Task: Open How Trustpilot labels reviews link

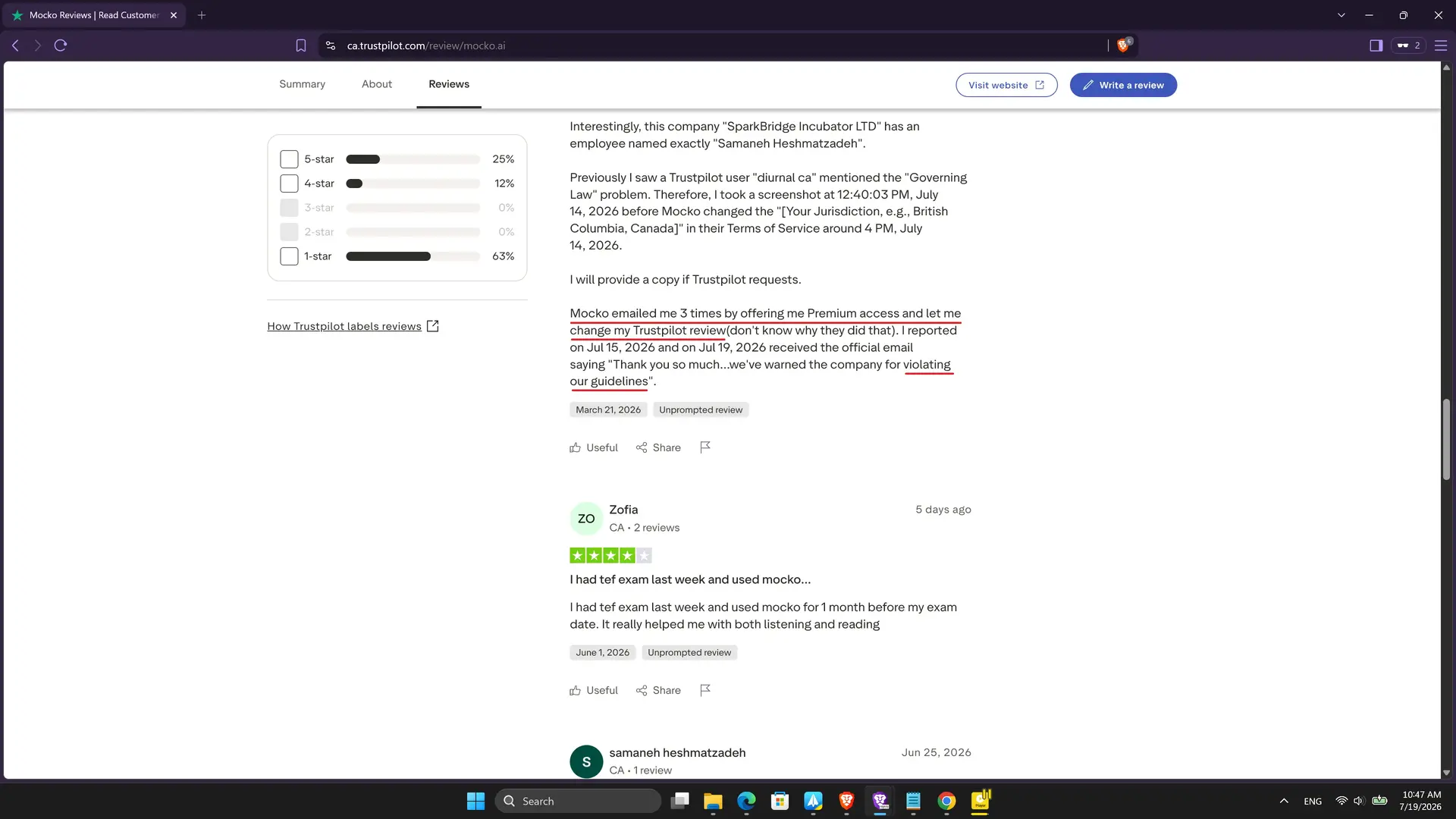Action: click(x=353, y=326)
